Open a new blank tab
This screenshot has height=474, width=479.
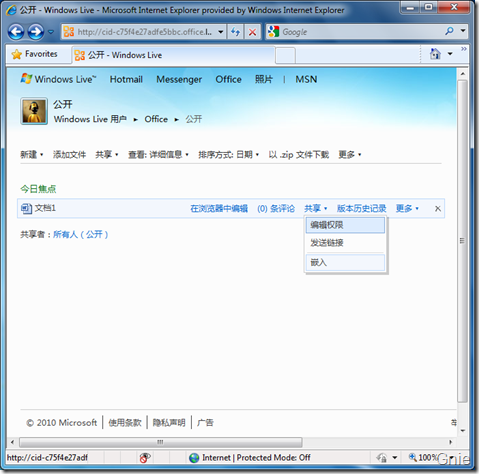tap(285, 55)
